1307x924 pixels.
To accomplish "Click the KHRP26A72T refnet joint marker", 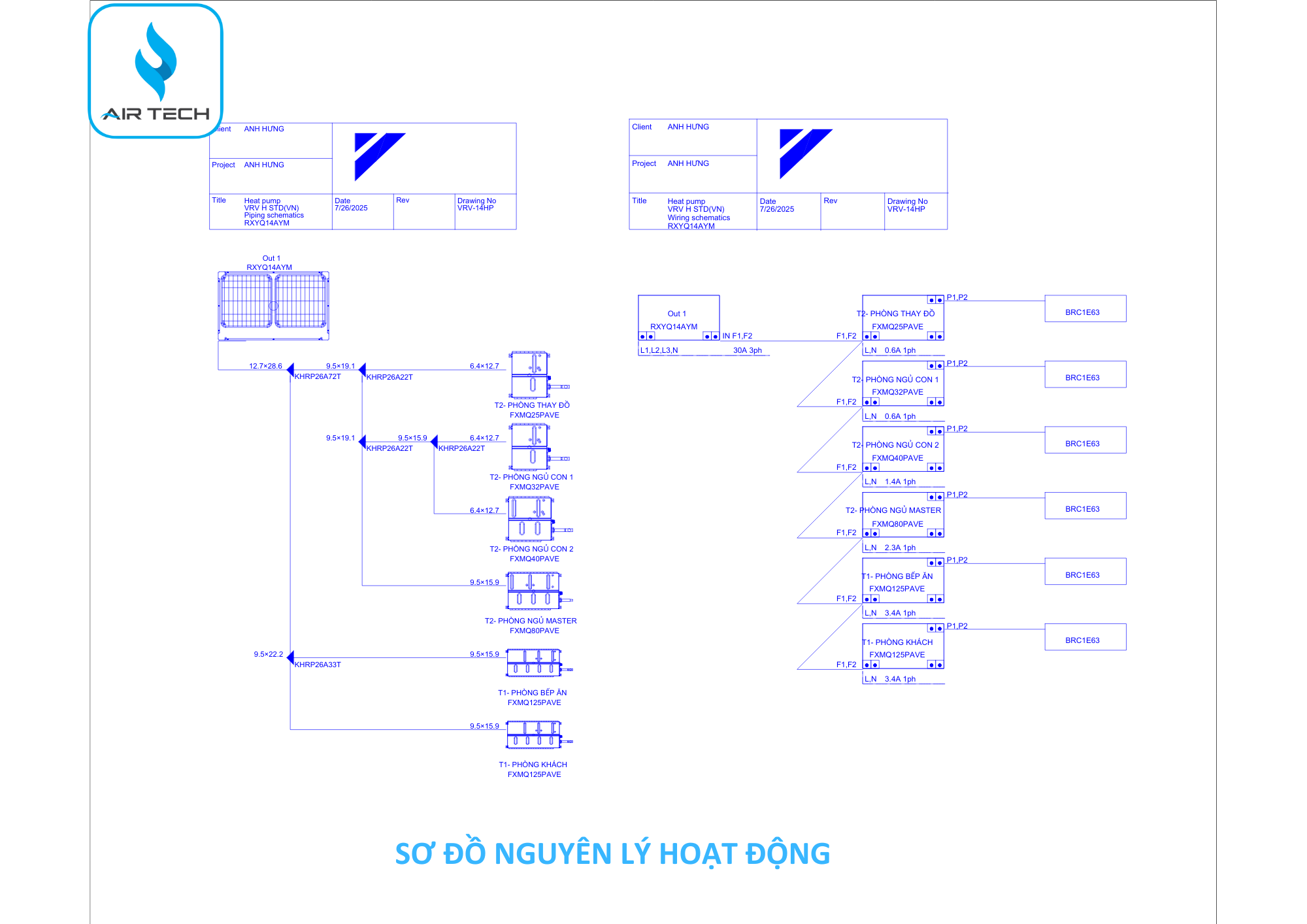I will coord(291,370).
